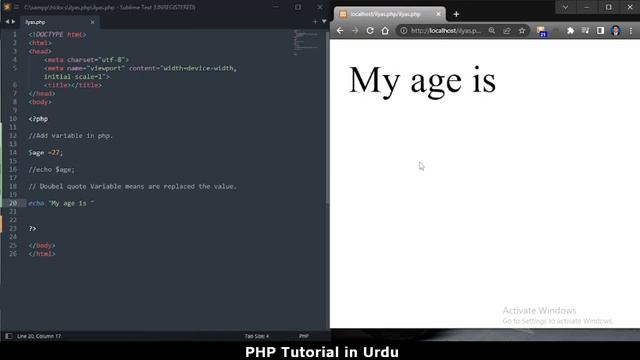Click line number 20 in the gutter
Viewport: 640px width, 360px height.
(13, 203)
